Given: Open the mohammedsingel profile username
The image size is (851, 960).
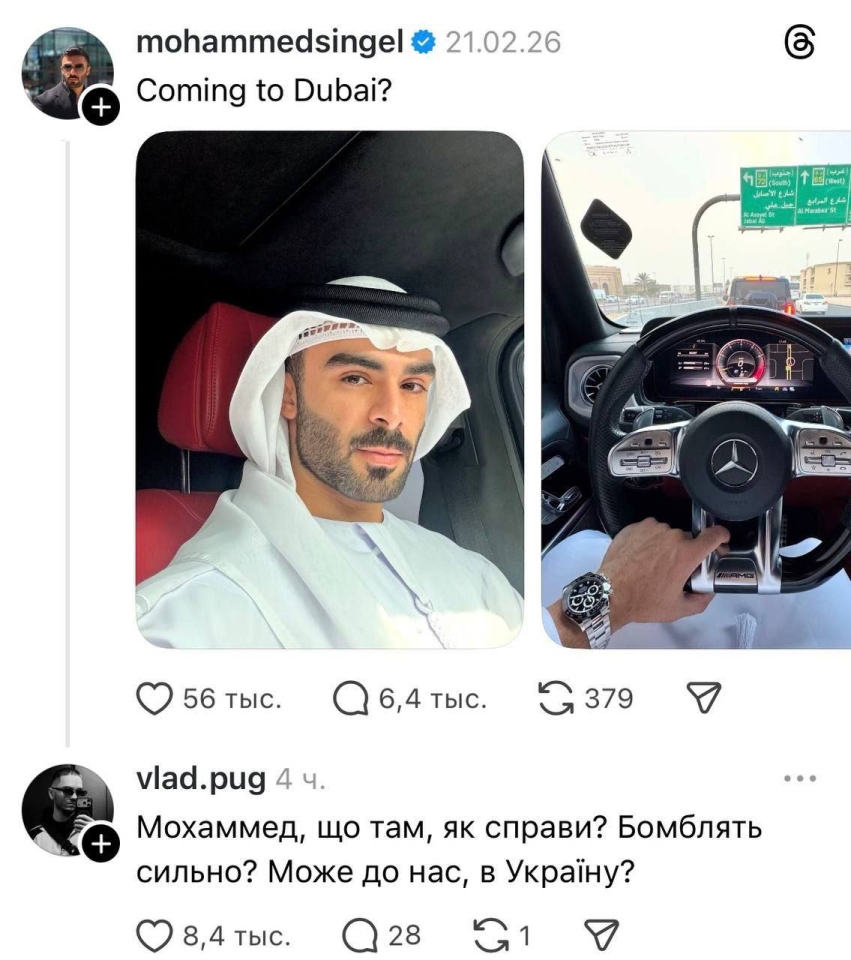Looking at the screenshot, I should point(269,43).
